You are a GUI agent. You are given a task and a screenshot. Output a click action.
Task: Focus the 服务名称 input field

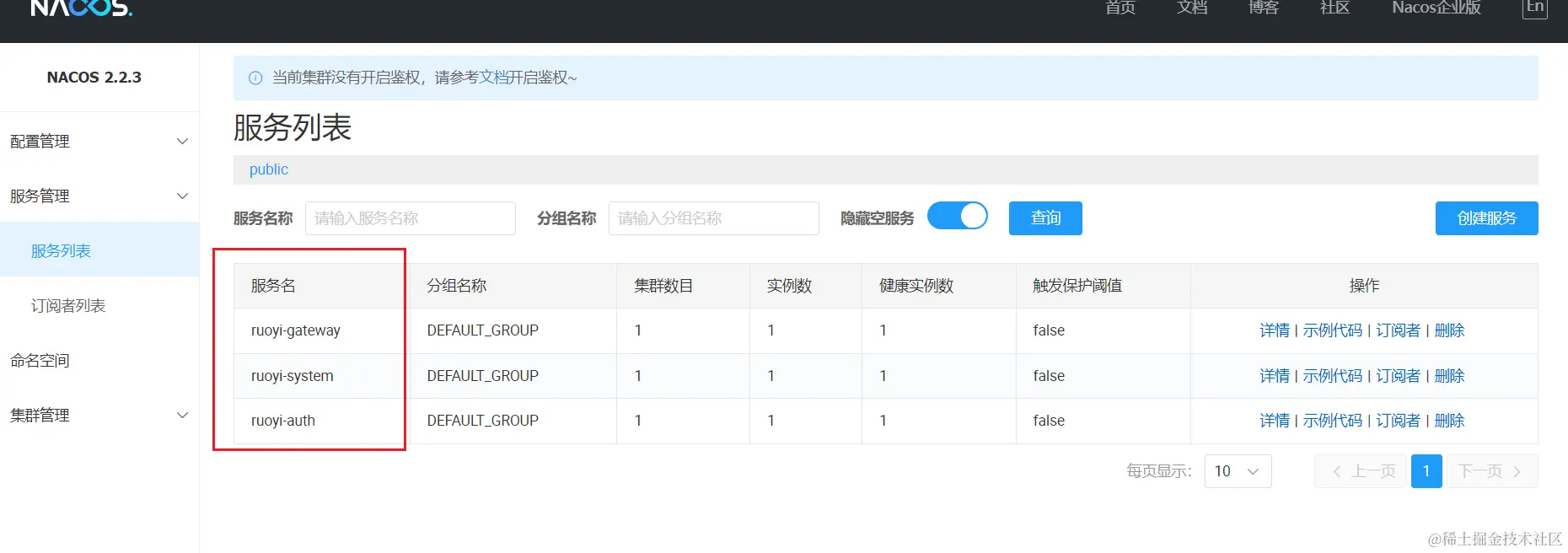point(411,218)
